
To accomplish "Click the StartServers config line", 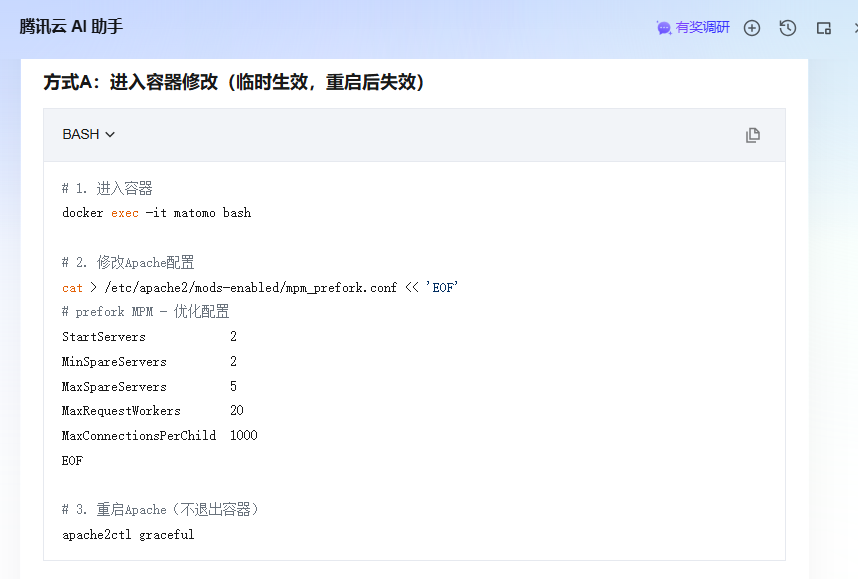I will coord(149,337).
